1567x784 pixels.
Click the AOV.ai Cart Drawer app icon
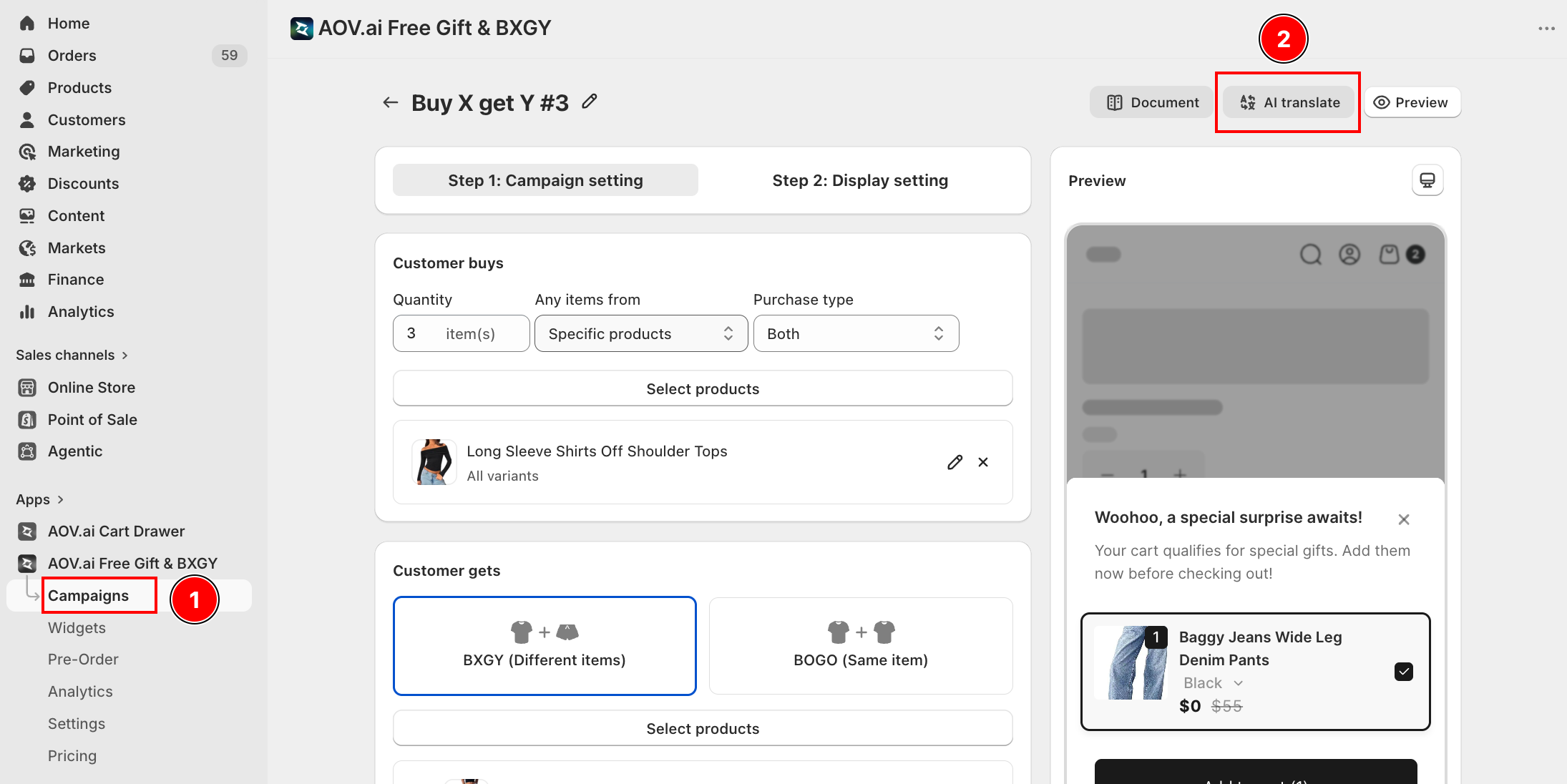click(x=27, y=531)
